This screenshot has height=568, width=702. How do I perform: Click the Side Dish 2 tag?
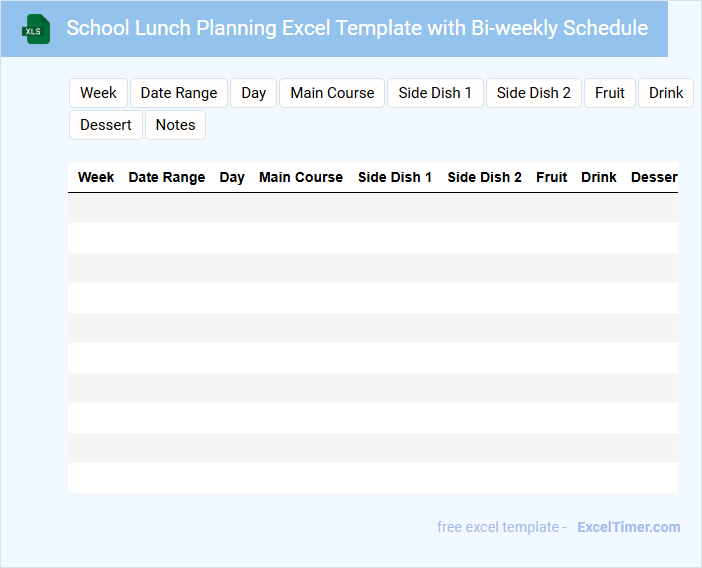(534, 93)
